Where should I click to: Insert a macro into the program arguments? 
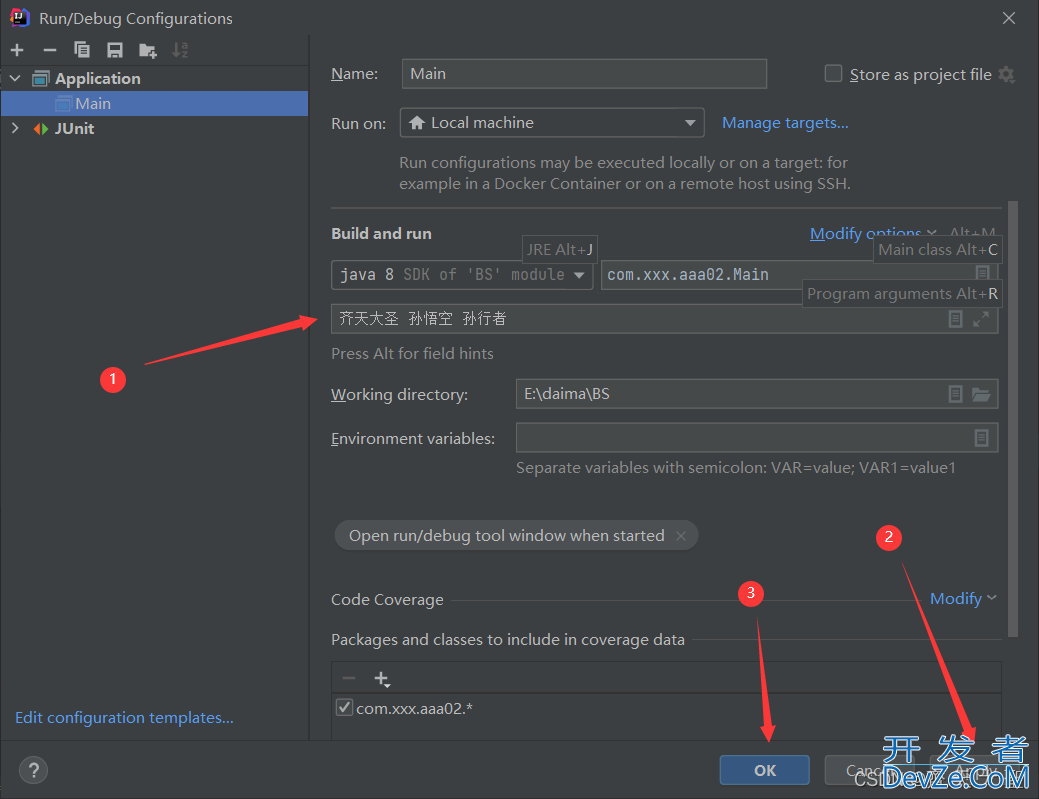pyautogui.click(x=956, y=319)
